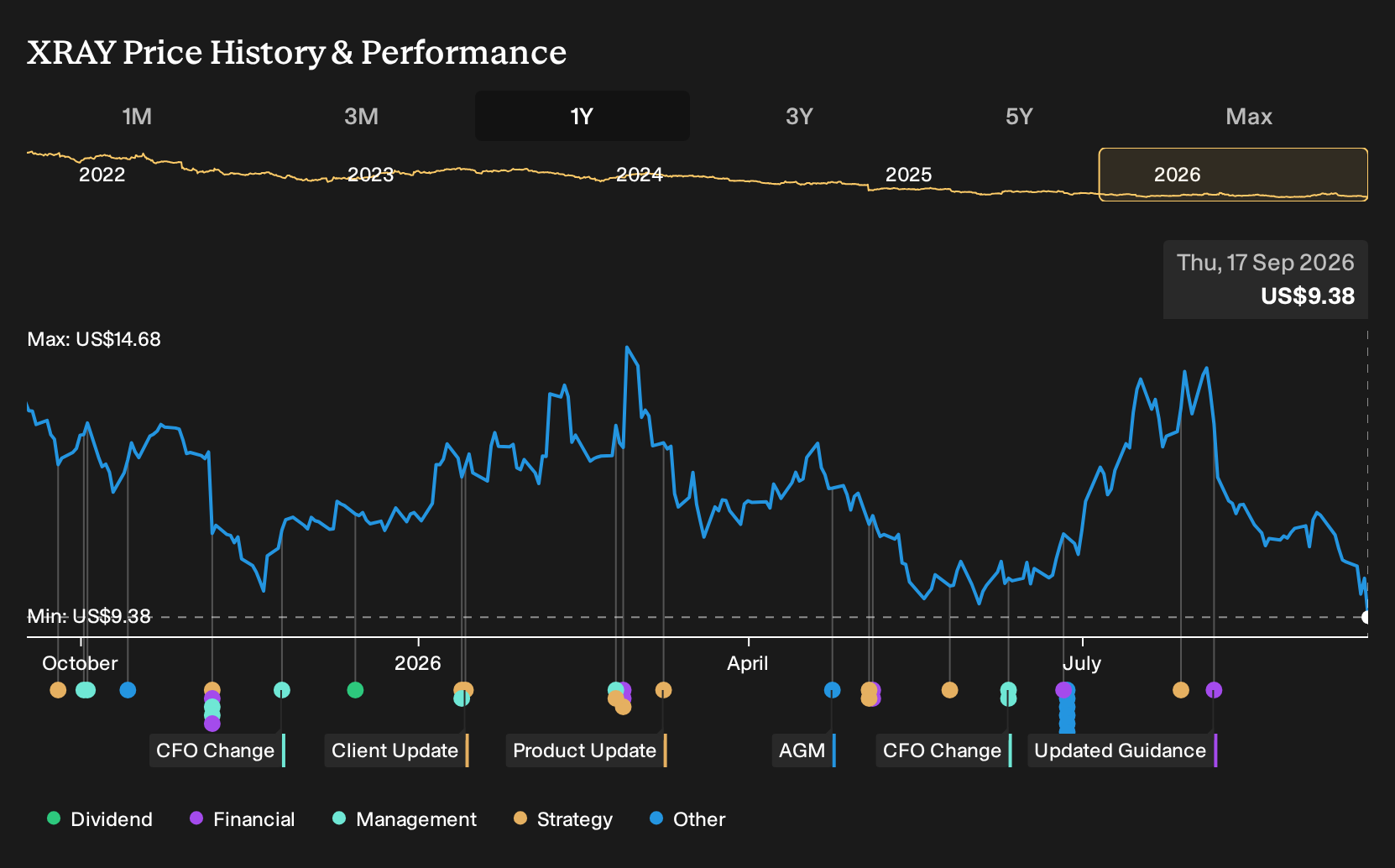
Task: Jump to 2022 in the overview timeline
Action: (x=102, y=175)
